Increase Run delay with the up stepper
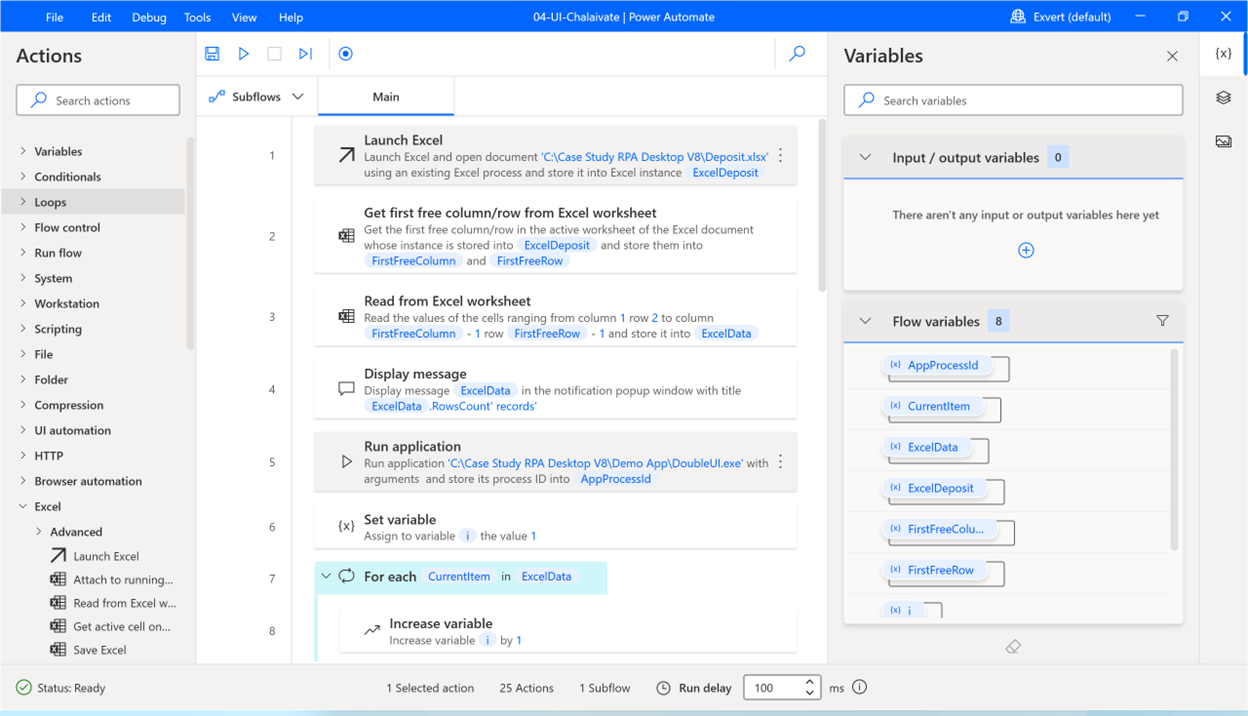Screen dimensions: 1248x716 [810, 682]
